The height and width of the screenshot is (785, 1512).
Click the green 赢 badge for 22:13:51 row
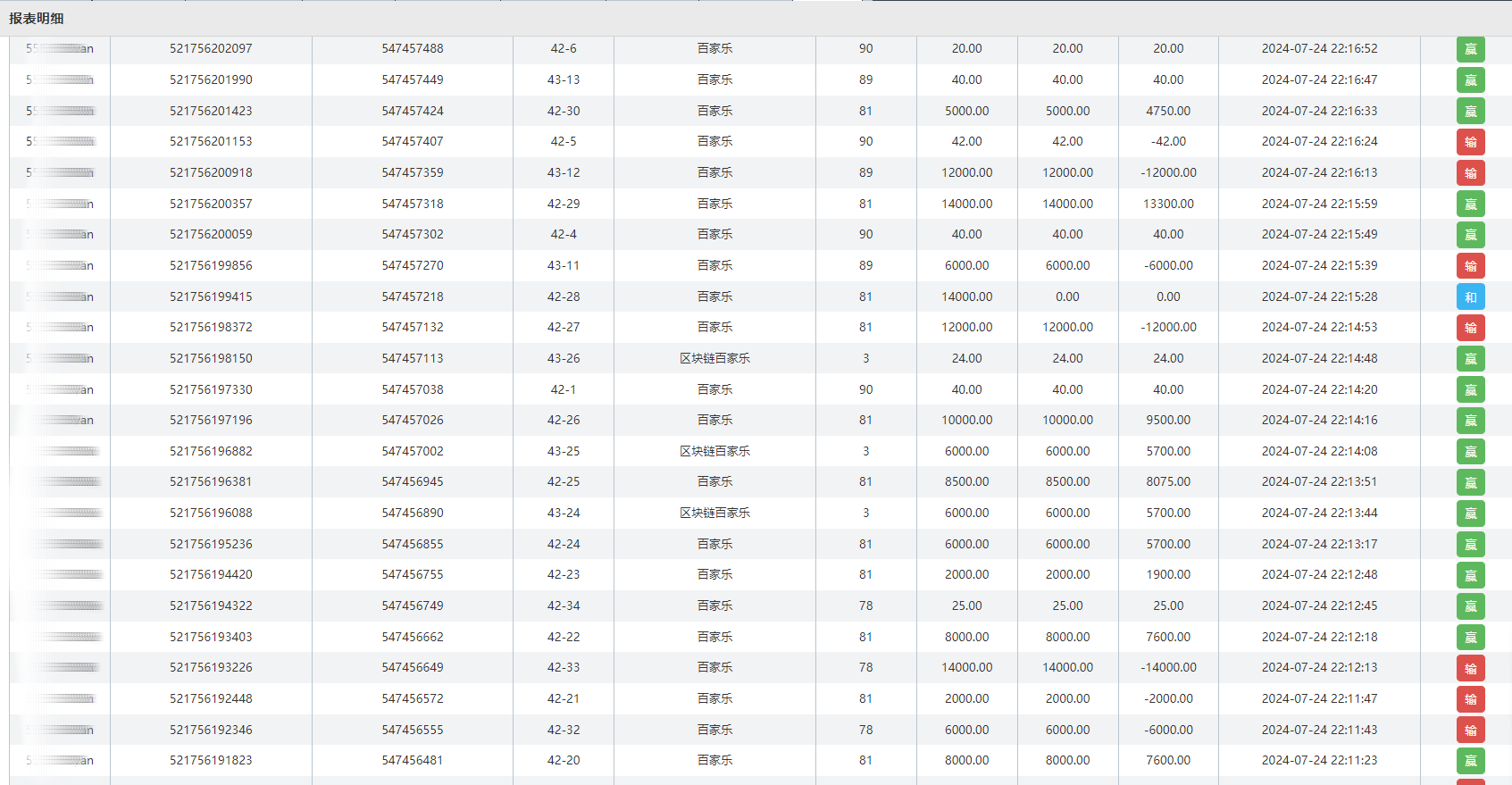coord(1470,482)
